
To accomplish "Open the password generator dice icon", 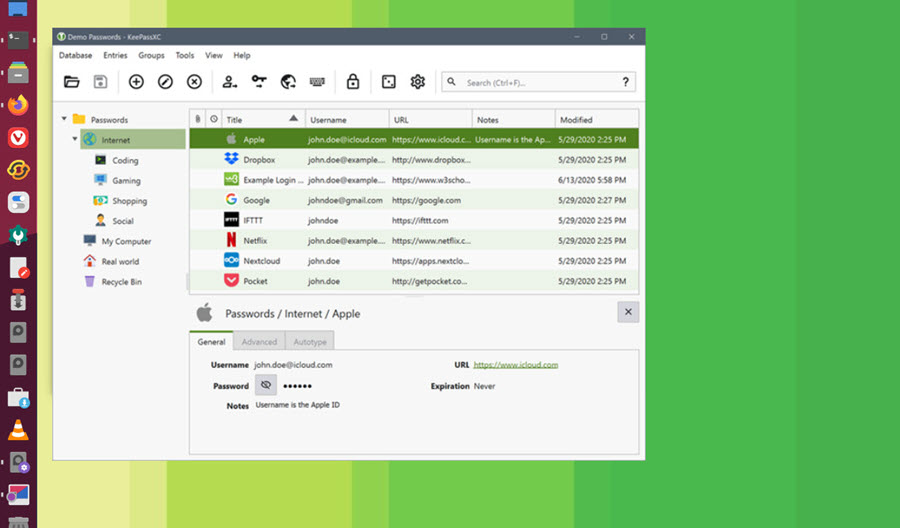I will point(389,82).
